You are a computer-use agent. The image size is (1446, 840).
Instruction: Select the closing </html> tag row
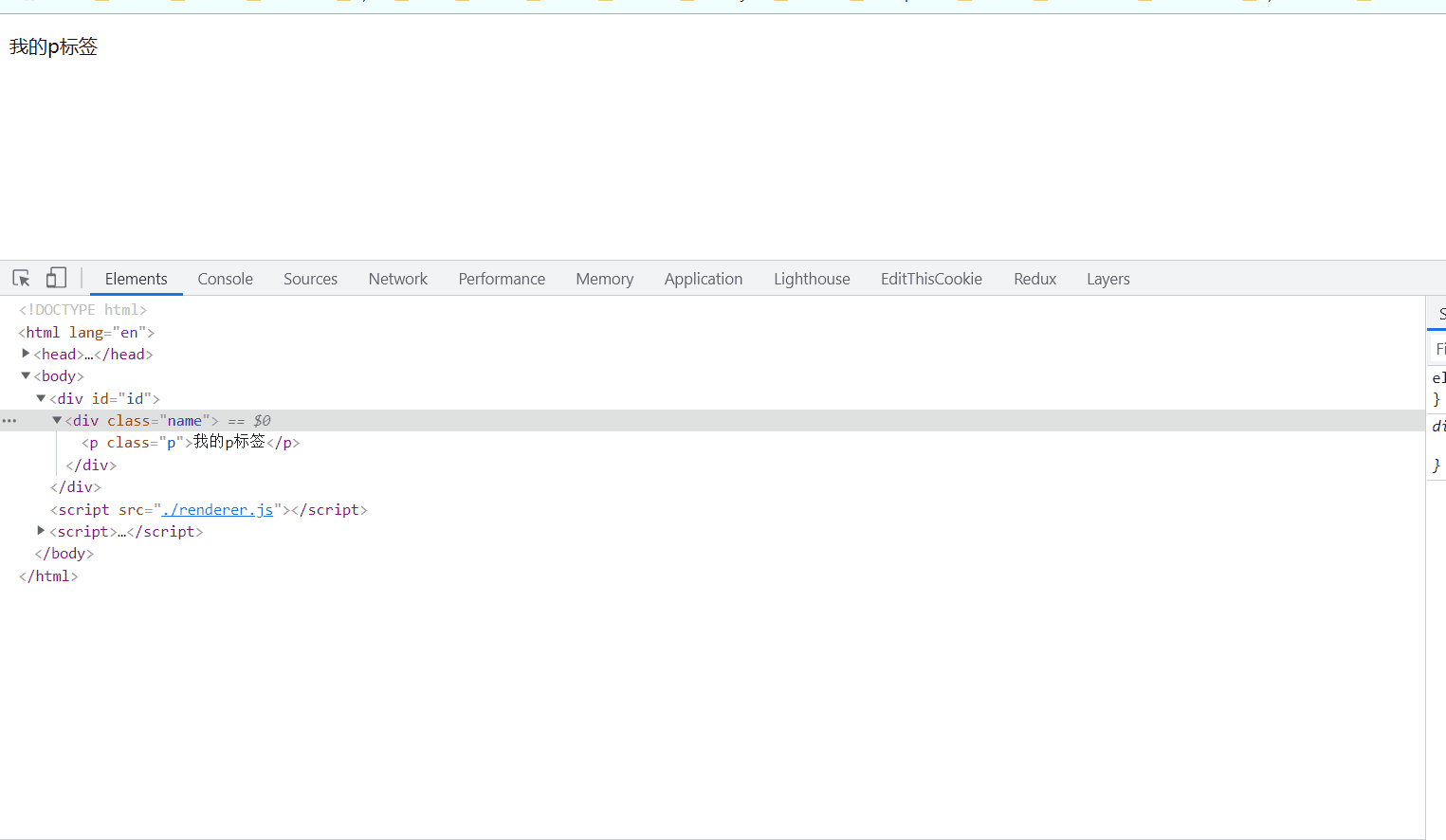pyautogui.click(x=48, y=576)
